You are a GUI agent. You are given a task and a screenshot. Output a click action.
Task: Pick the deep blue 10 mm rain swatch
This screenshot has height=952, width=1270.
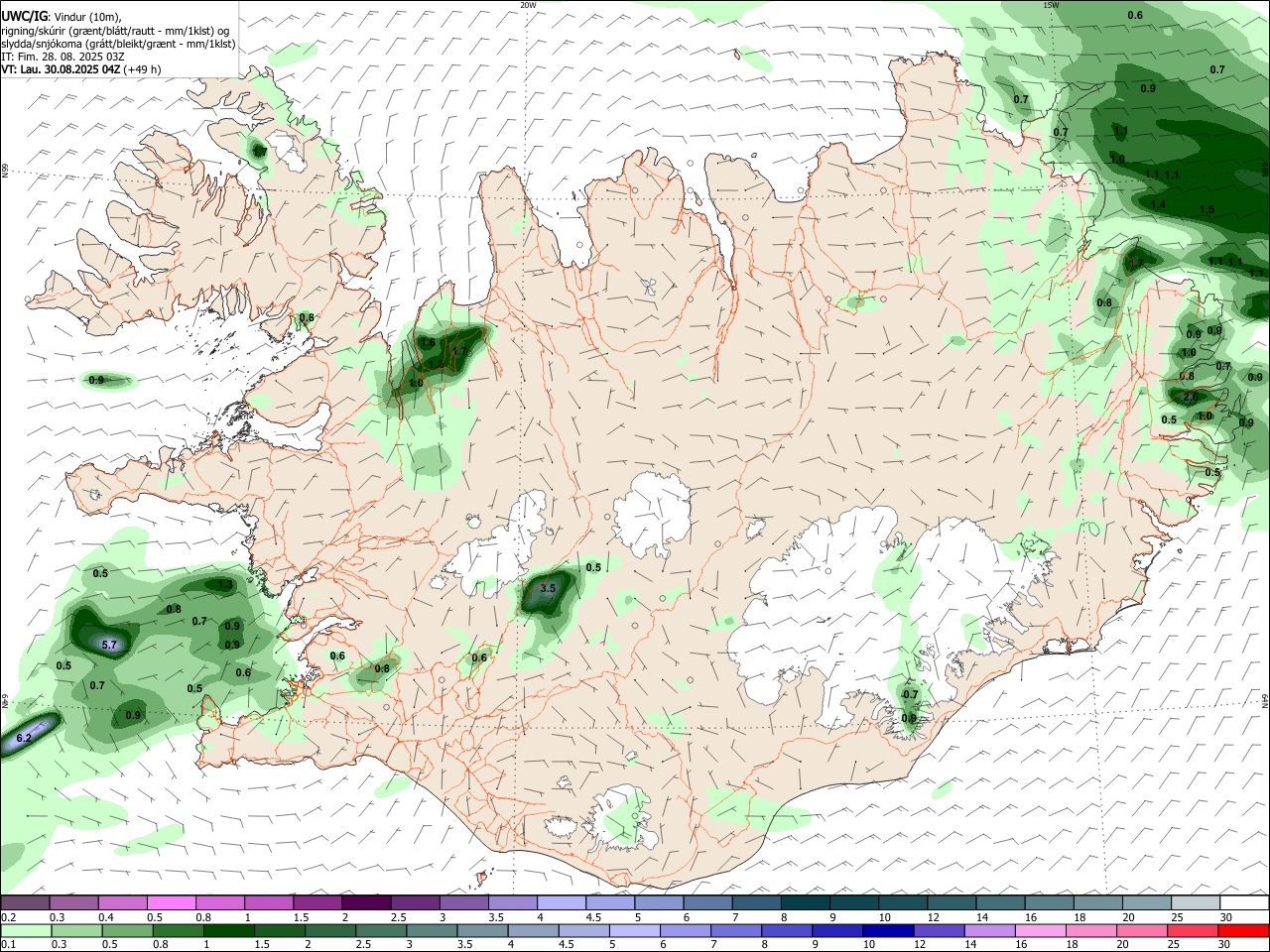pyautogui.click(x=886, y=930)
